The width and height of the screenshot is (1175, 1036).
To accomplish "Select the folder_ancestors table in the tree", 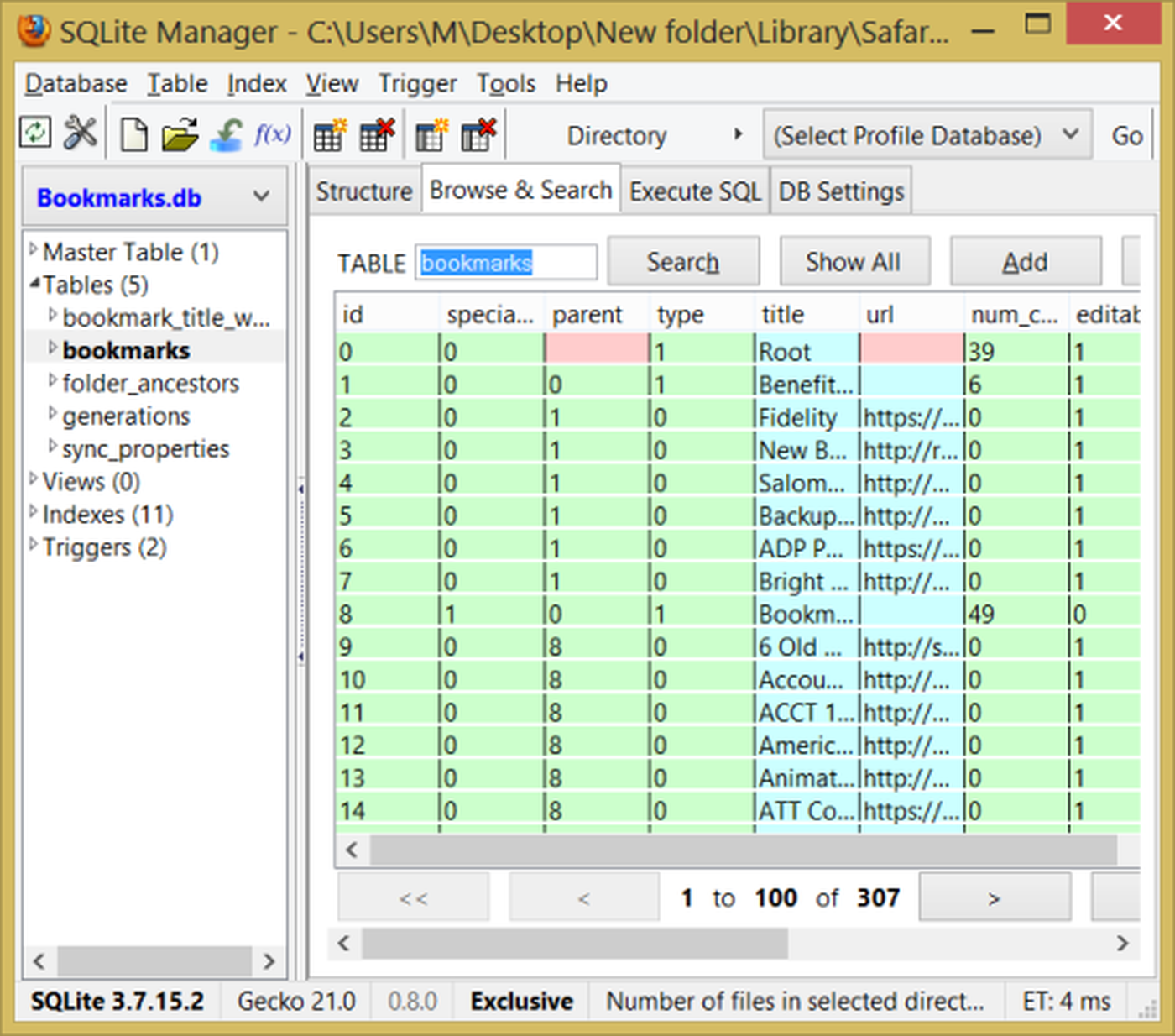I will [x=150, y=384].
